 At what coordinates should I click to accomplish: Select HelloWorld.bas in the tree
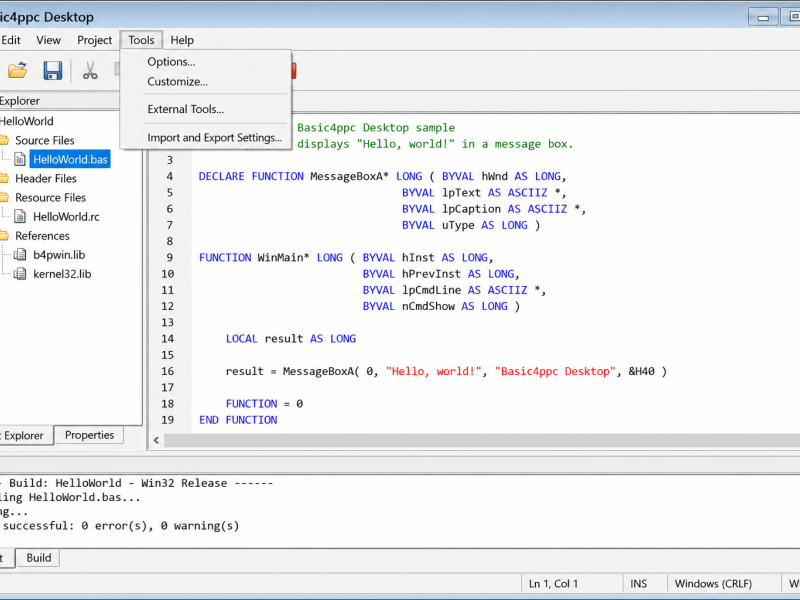(x=70, y=159)
